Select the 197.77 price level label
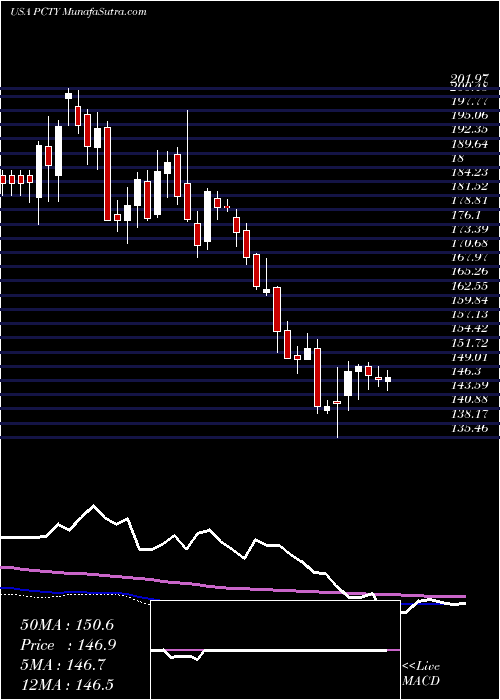This screenshot has width=500, height=700. click(x=470, y=102)
